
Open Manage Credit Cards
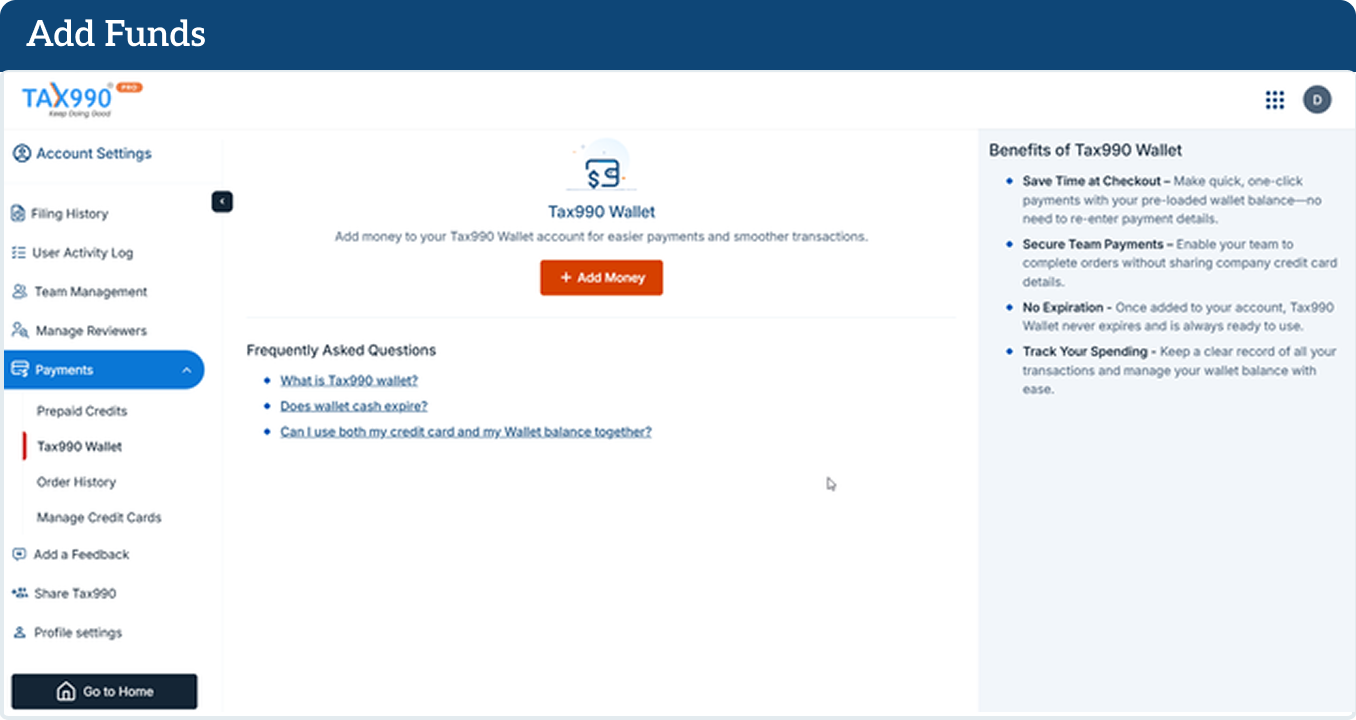pos(99,518)
